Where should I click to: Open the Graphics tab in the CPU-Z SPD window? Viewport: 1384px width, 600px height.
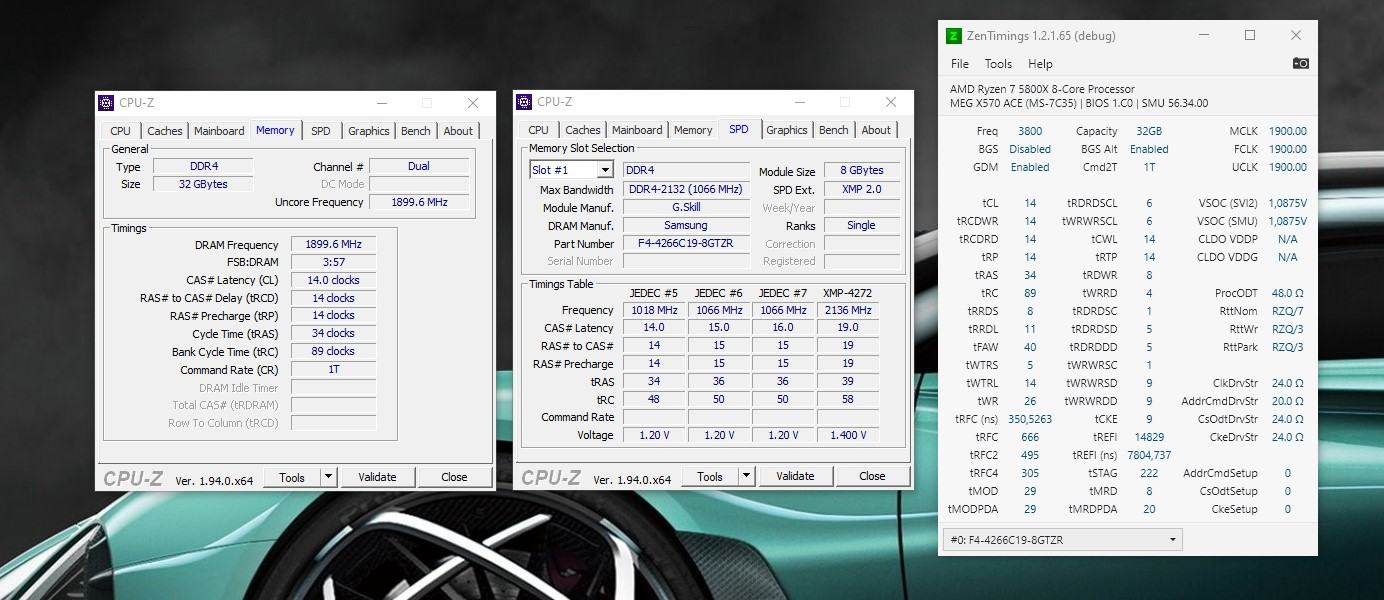click(x=786, y=131)
